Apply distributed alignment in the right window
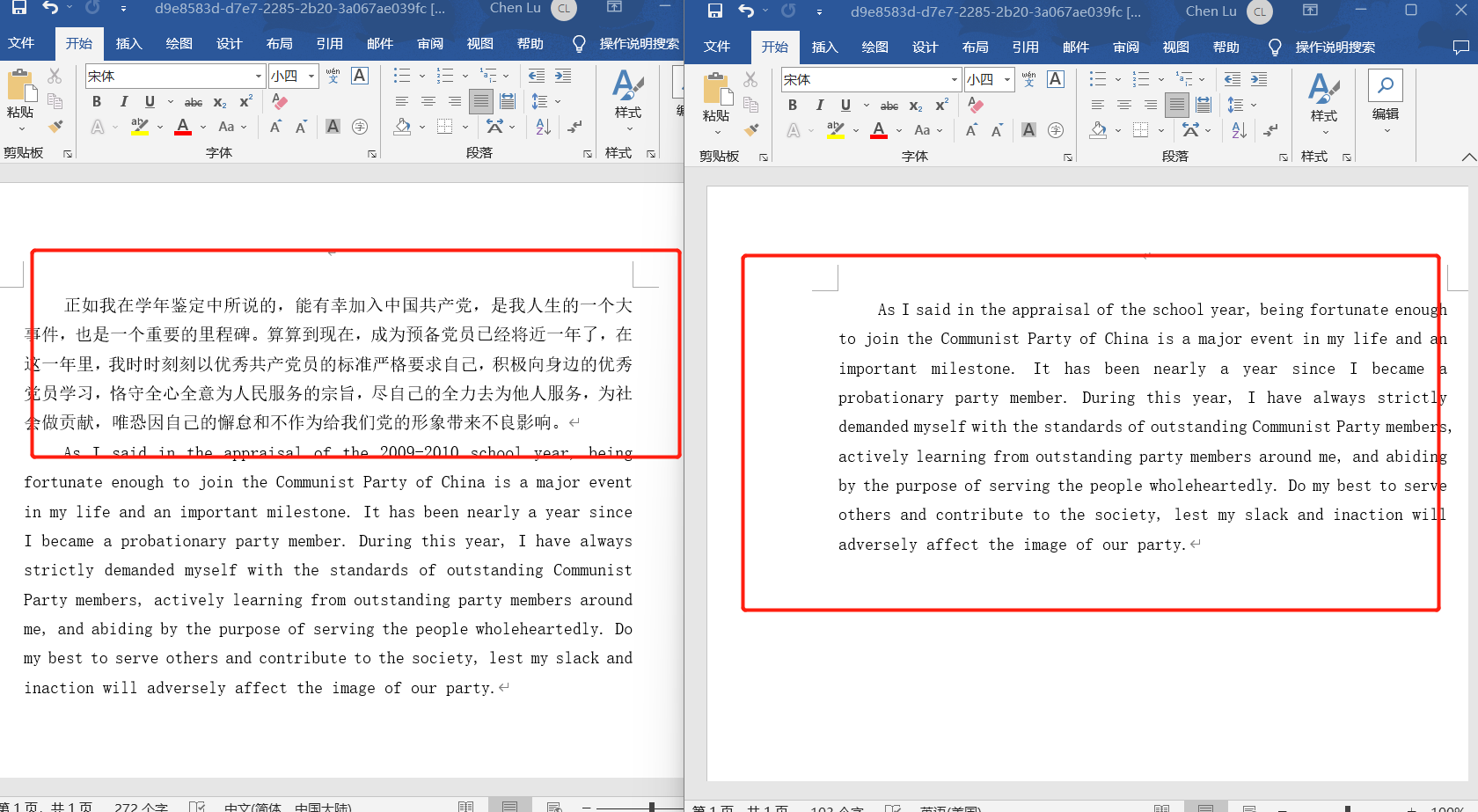Image resolution: width=1478 pixels, height=812 pixels. (x=1204, y=106)
